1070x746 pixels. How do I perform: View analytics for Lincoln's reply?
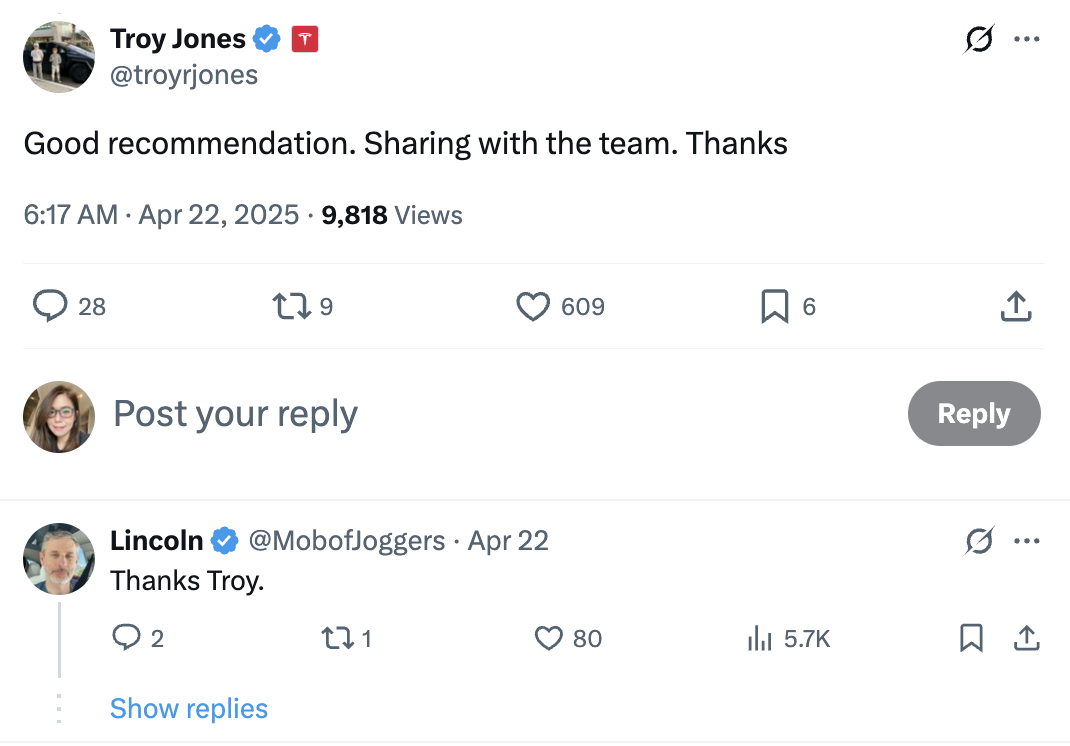pyautogui.click(x=761, y=638)
